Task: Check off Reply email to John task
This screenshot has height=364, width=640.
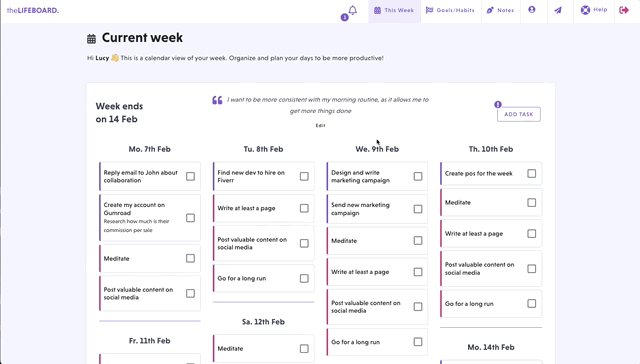Action: [x=190, y=176]
